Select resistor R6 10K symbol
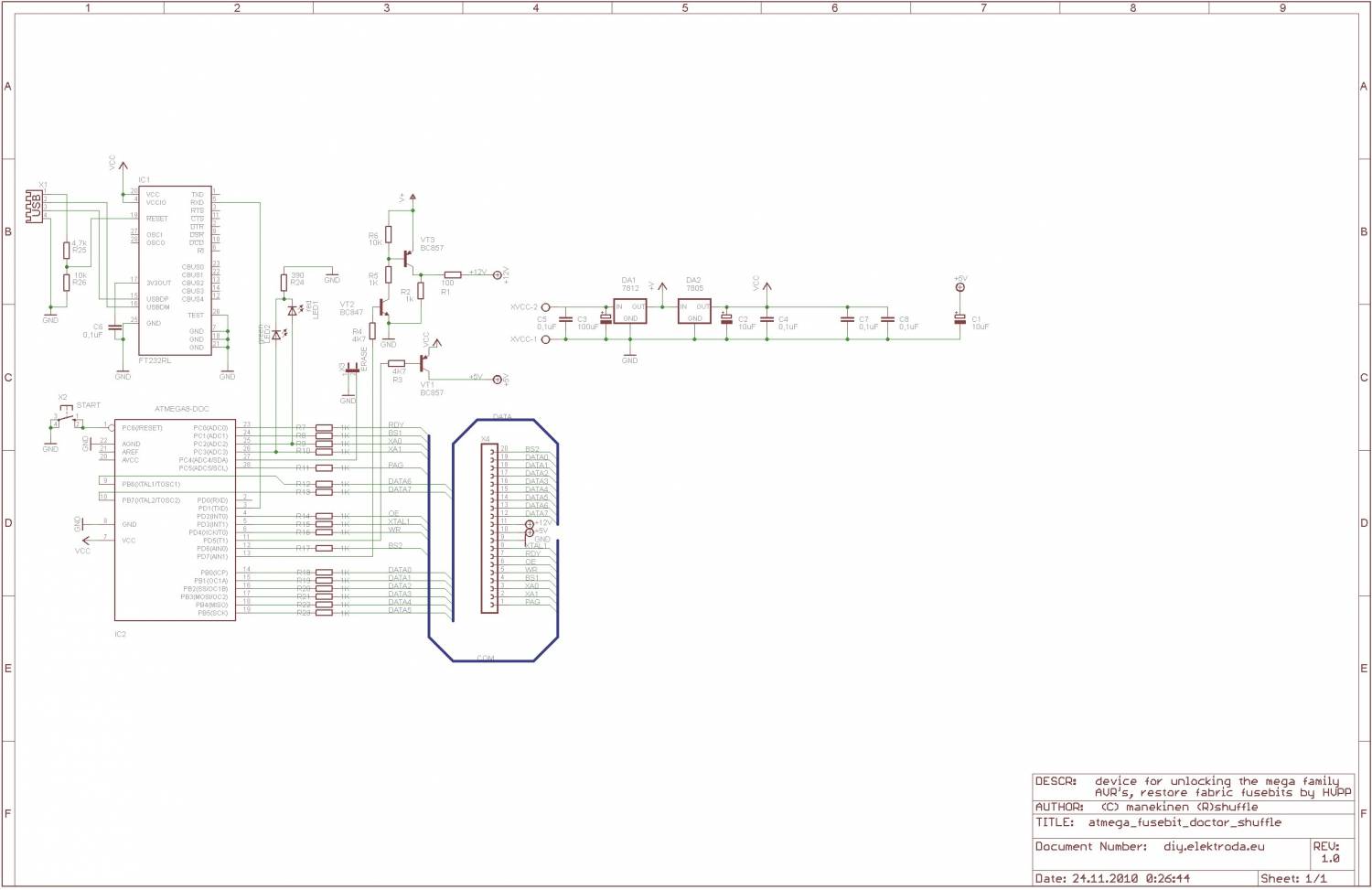The image size is (1372, 890). coord(388,235)
